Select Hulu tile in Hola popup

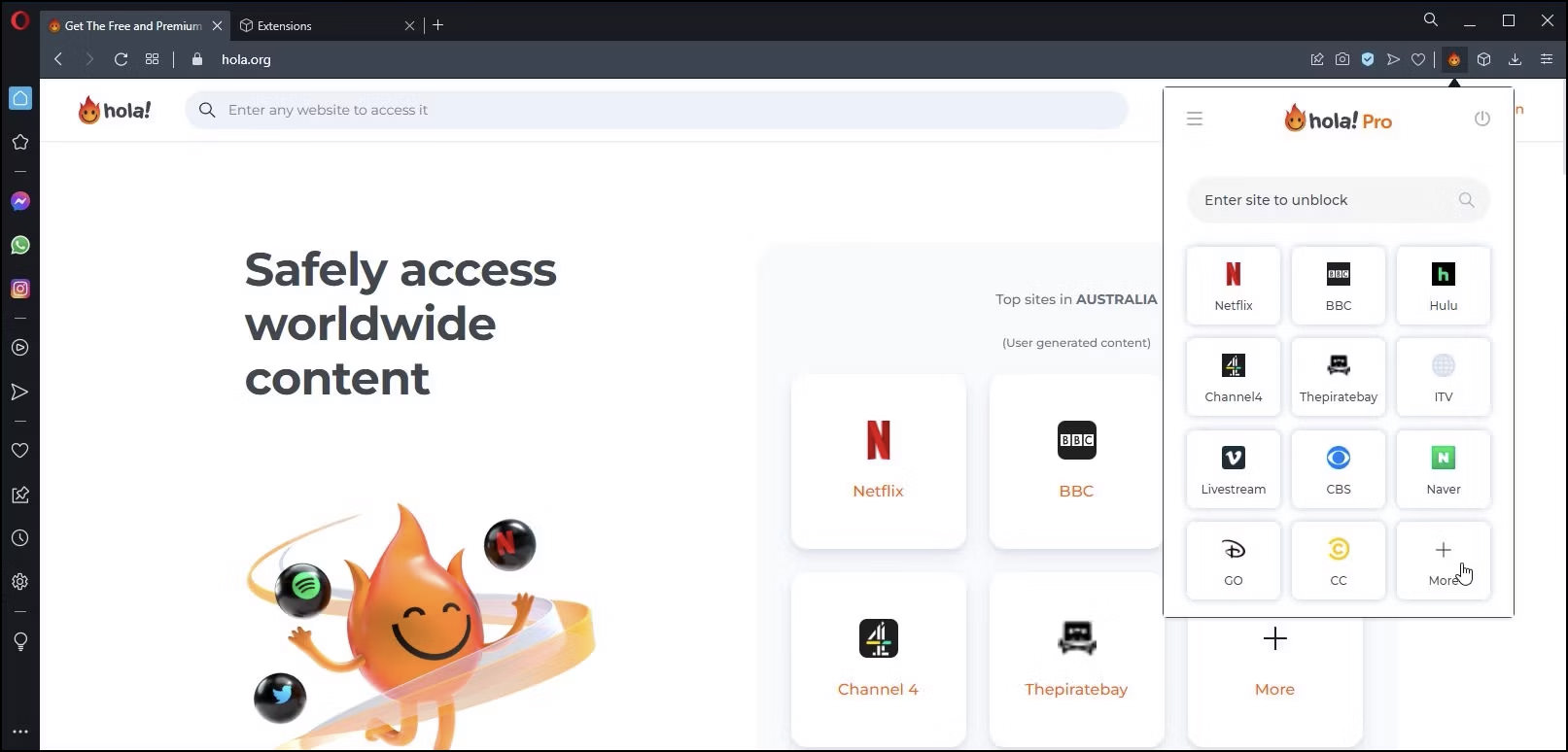pyautogui.click(x=1444, y=286)
